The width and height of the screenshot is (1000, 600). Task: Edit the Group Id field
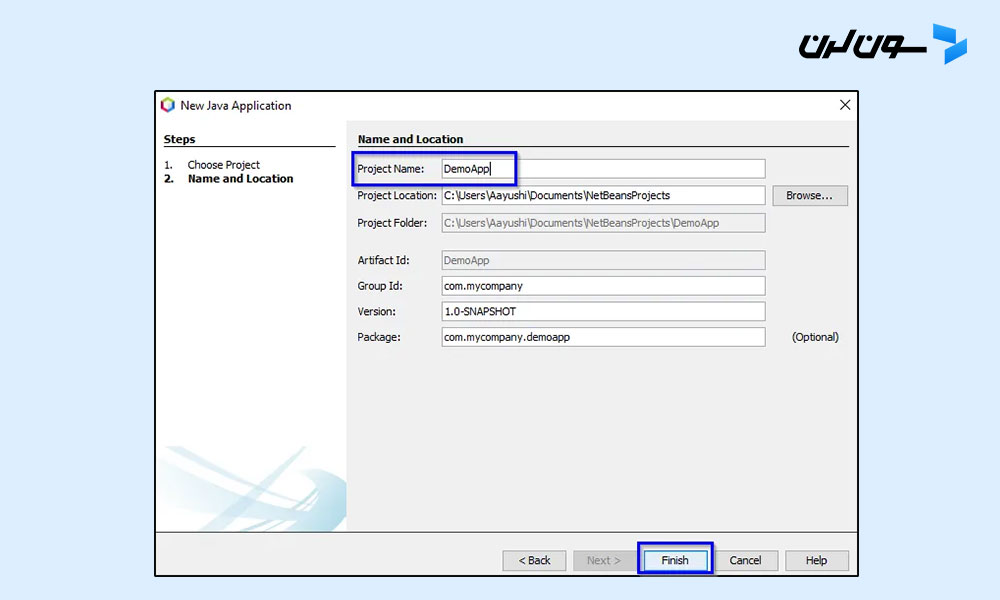[x=603, y=286]
